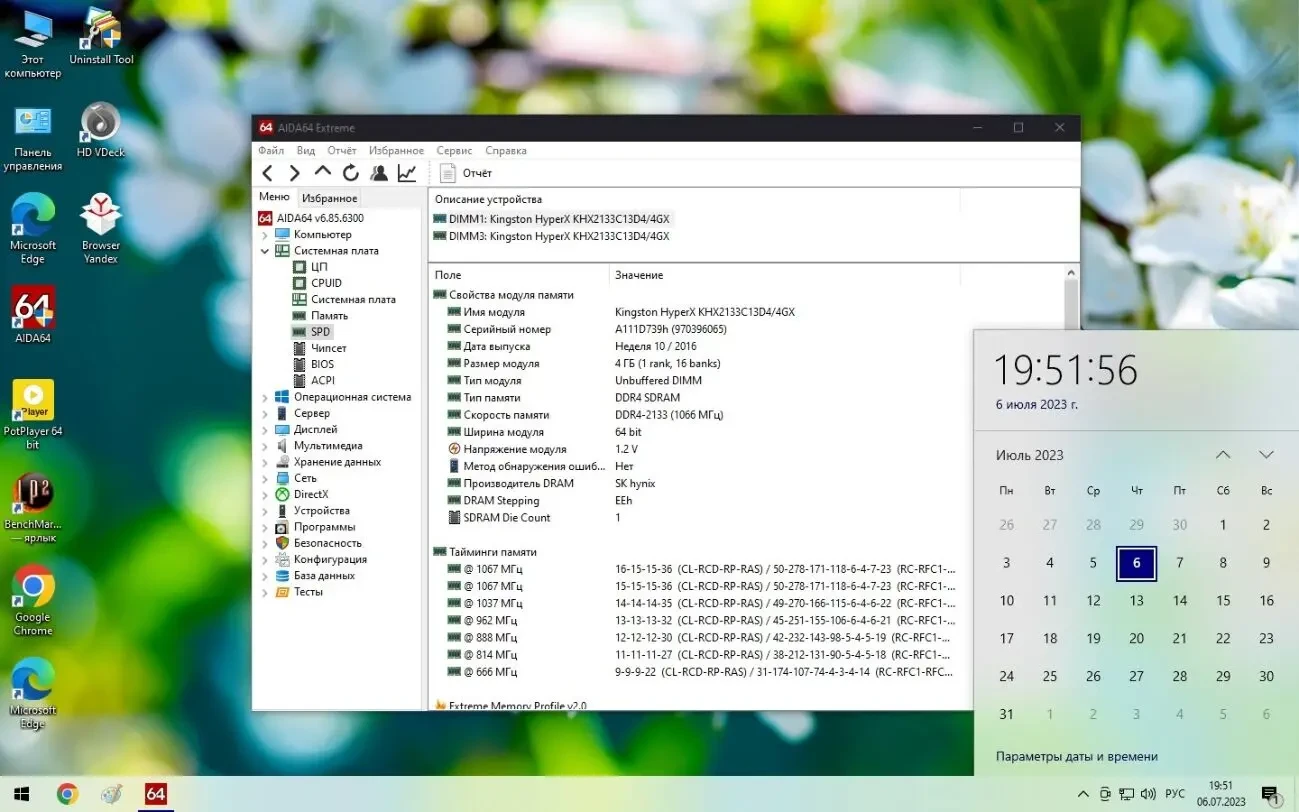This screenshot has height=812, width=1299.
Task: Show hidden icons via tray chevron
Action: point(1083,793)
